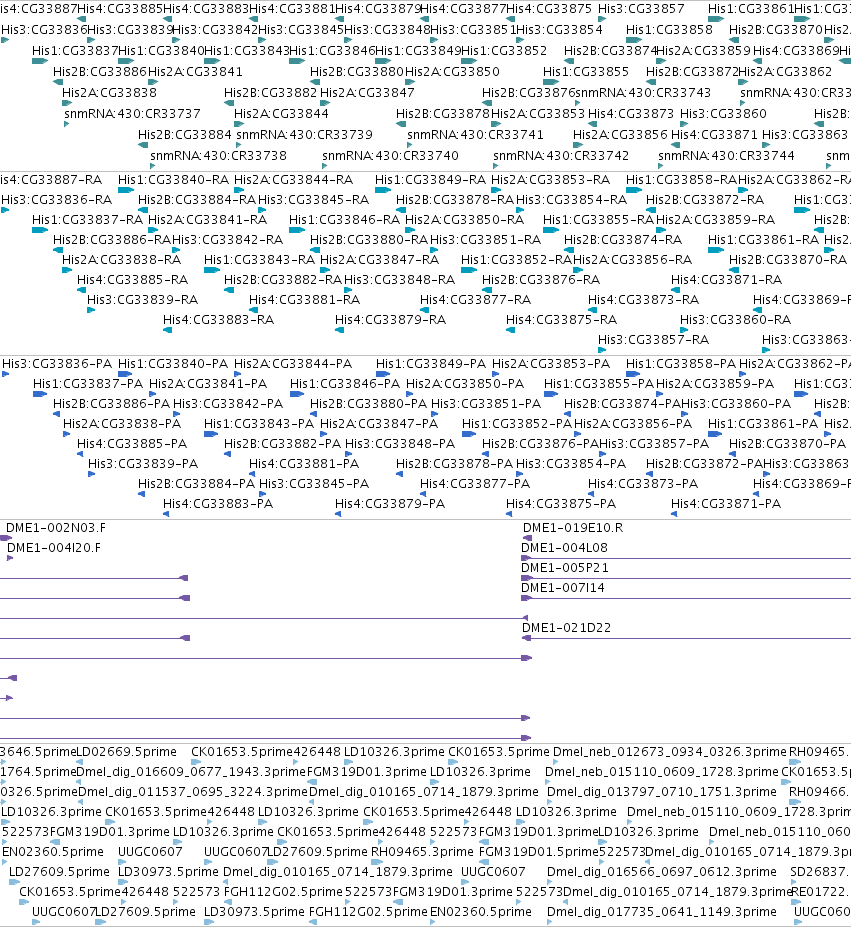Choose snmRNA:430:CR33739 gene feature

pyautogui.click(x=305, y=135)
